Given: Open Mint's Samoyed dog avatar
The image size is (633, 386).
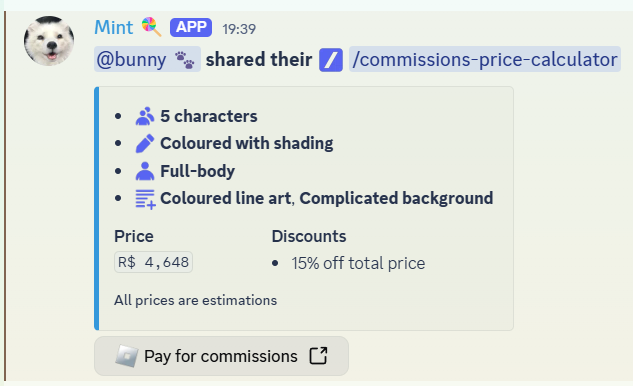Looking at the screenshot, I should pyautogui.click(x=49, y=41).
